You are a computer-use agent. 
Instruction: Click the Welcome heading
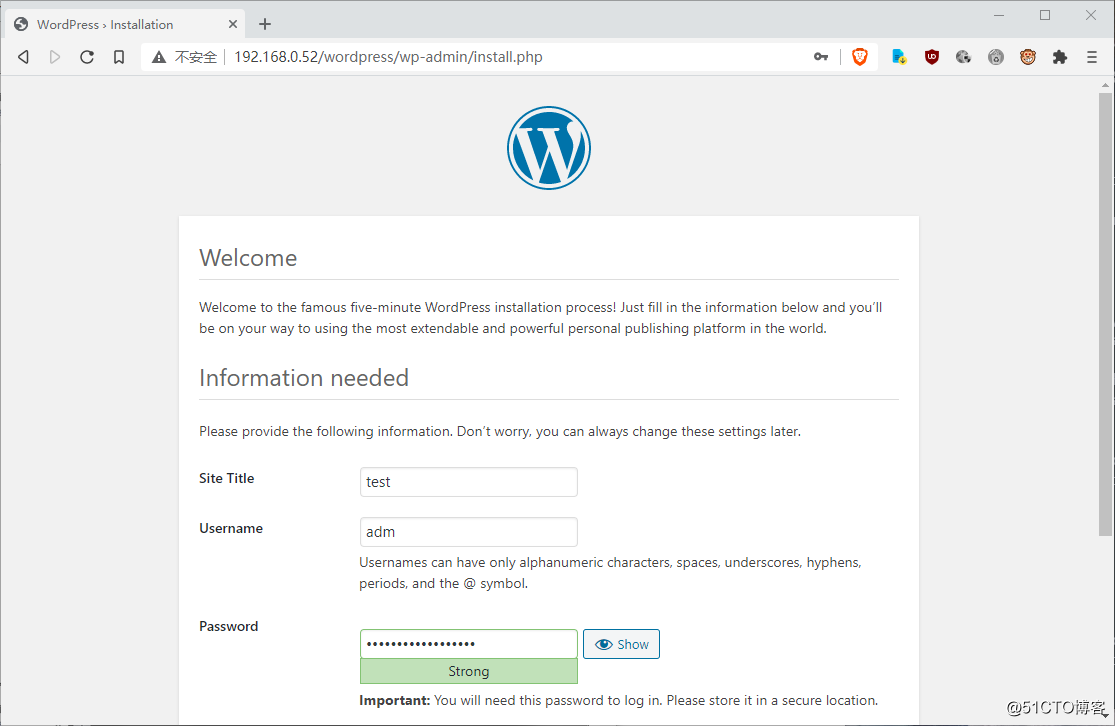[x=248, y=258]
